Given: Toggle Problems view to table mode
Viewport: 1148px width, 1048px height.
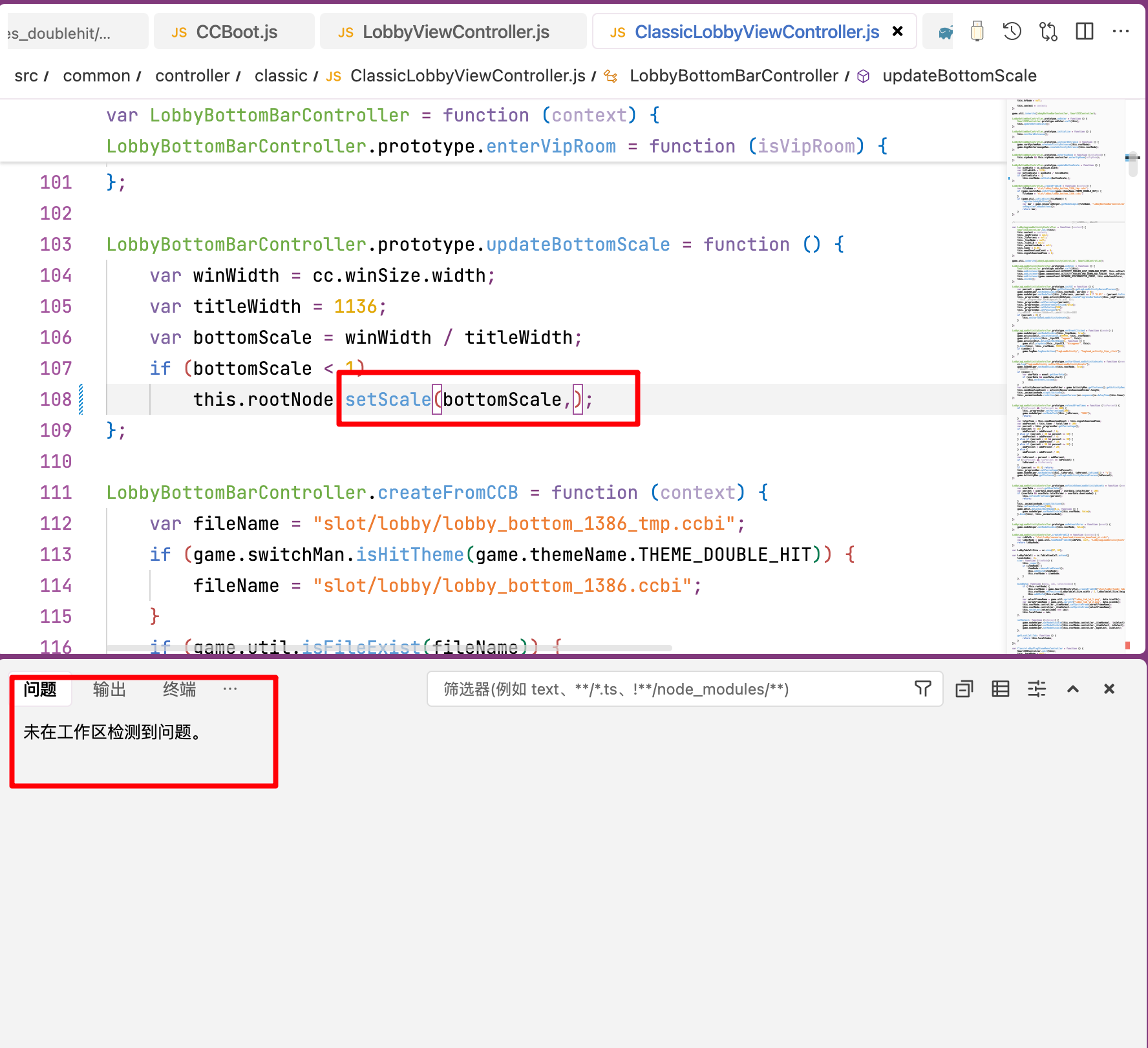Looking at the screenshot, I should [x=1000, y=689].
